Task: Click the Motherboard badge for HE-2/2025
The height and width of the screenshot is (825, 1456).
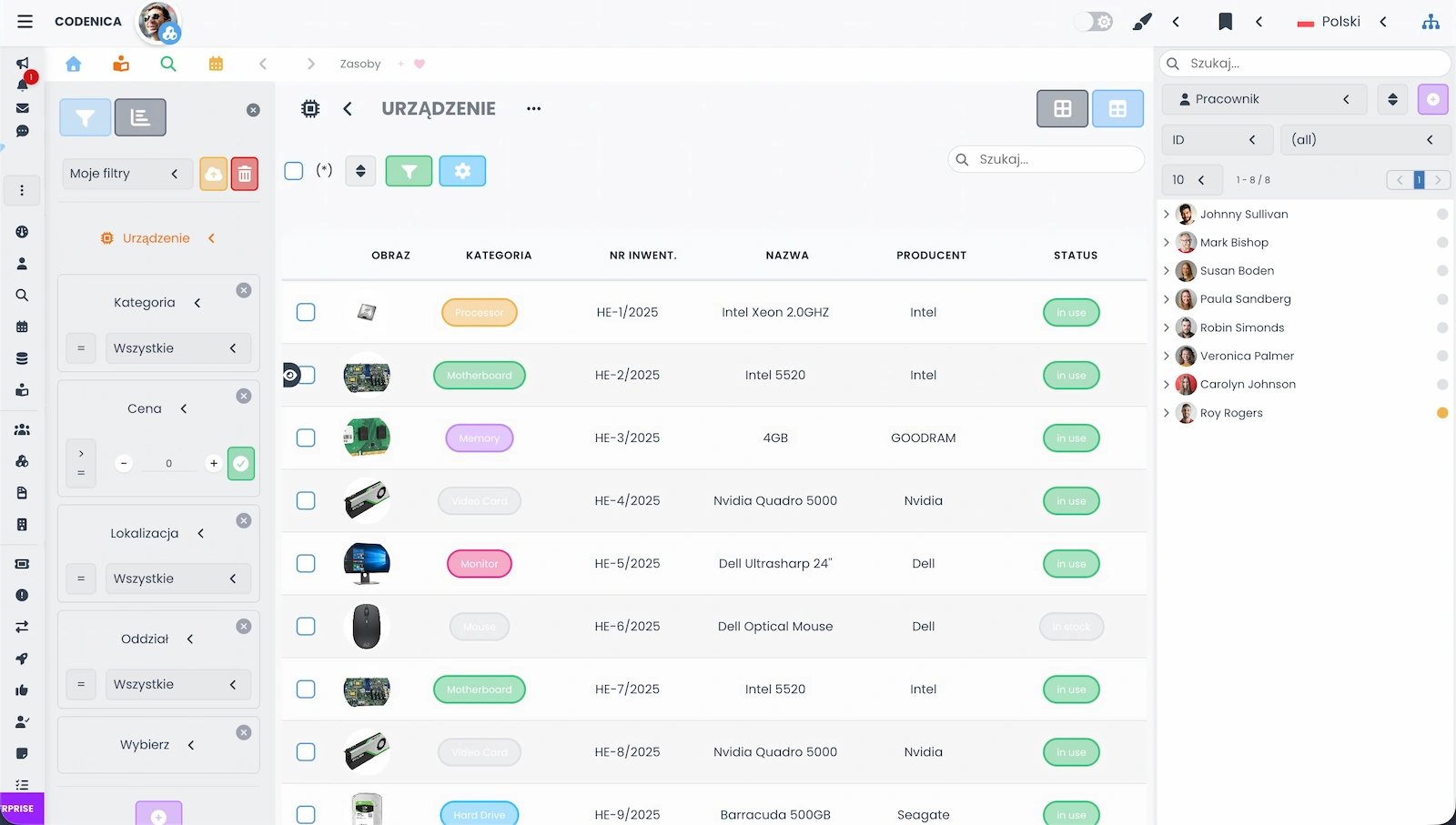Action: [480, 376]
